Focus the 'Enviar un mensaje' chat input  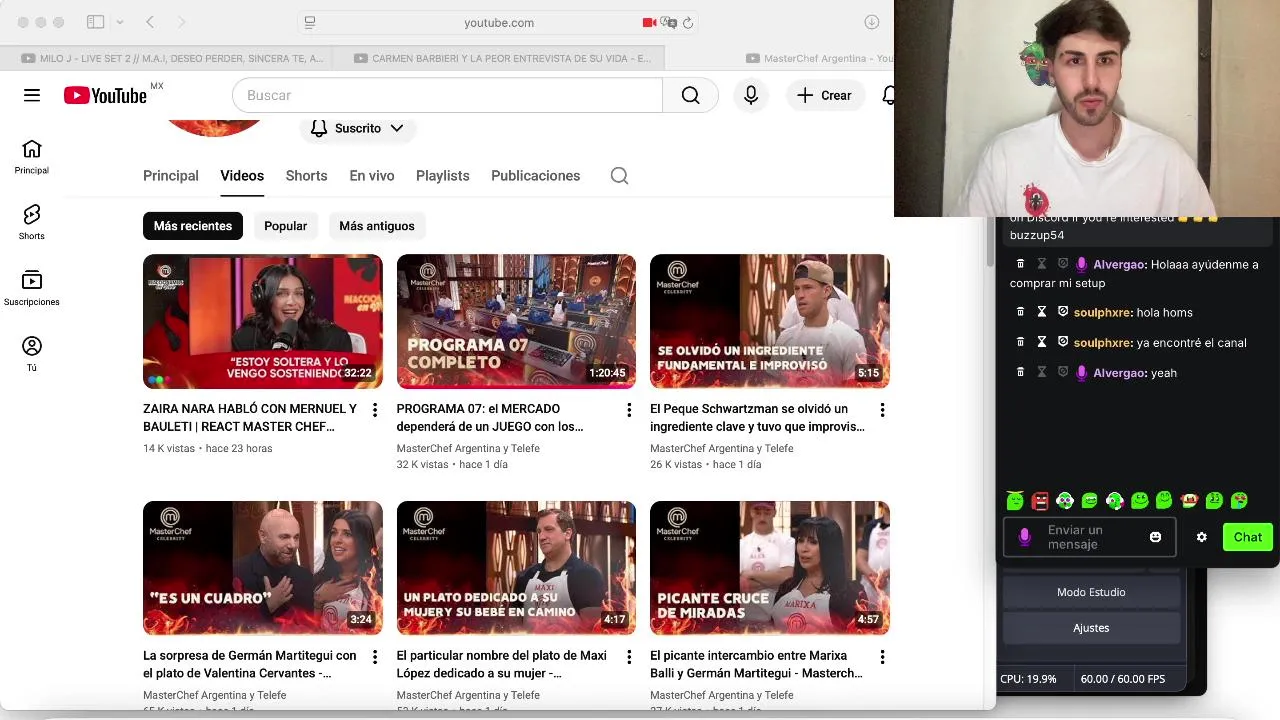click(1090, 537)
